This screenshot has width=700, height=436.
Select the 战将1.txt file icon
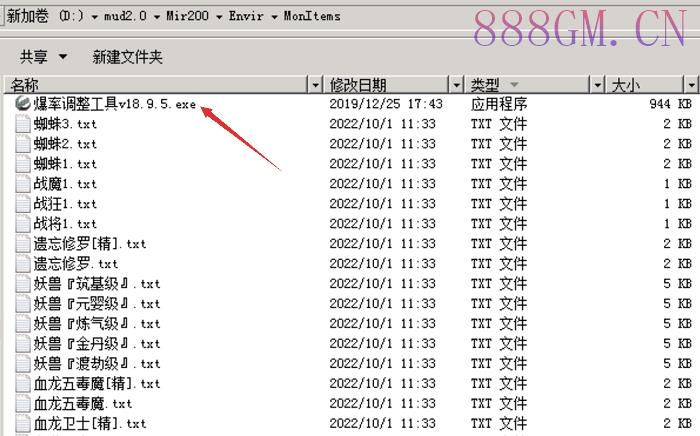[23, 224]
